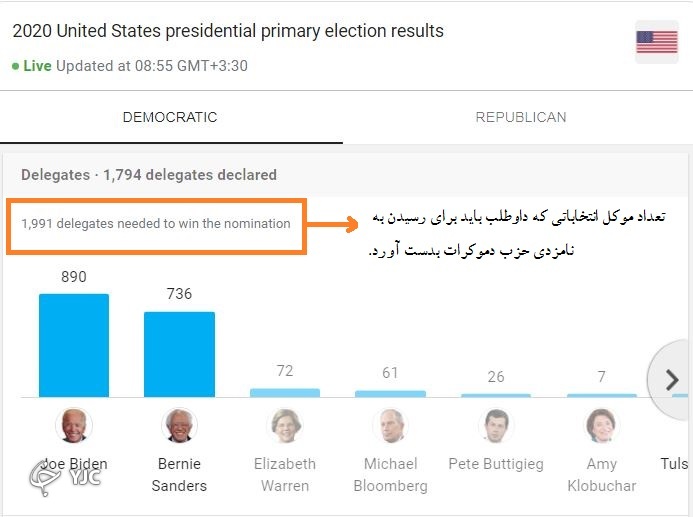Click the green Live status indicator

tap(32, 66)
